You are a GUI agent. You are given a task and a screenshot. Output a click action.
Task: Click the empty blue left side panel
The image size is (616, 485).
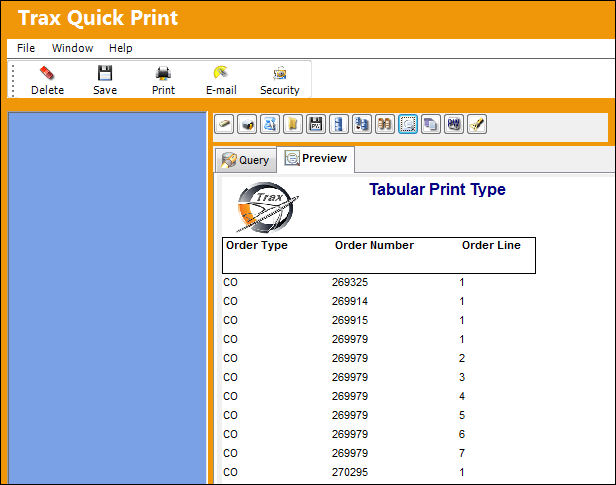coord(107,298)
